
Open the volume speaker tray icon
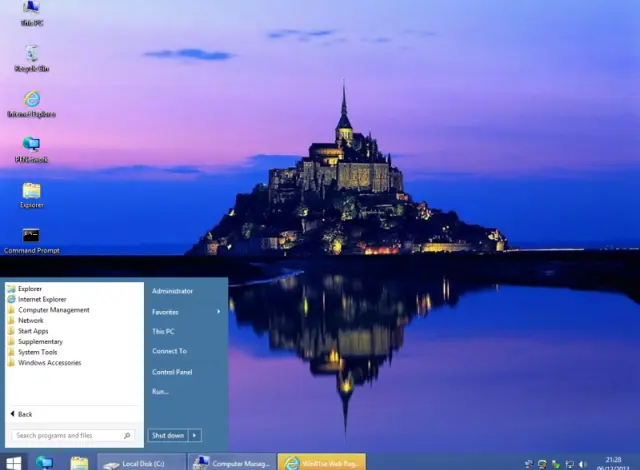[x=583, y=464]
